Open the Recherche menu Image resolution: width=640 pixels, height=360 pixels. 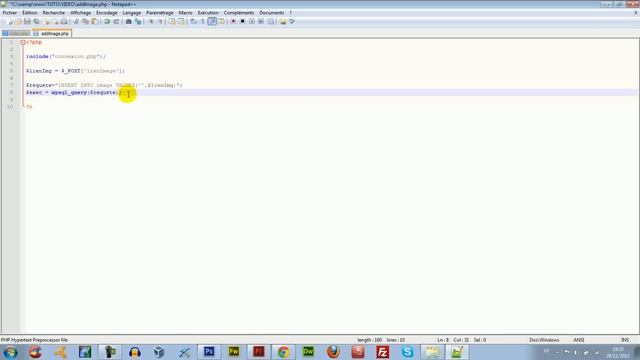(53, 13)
